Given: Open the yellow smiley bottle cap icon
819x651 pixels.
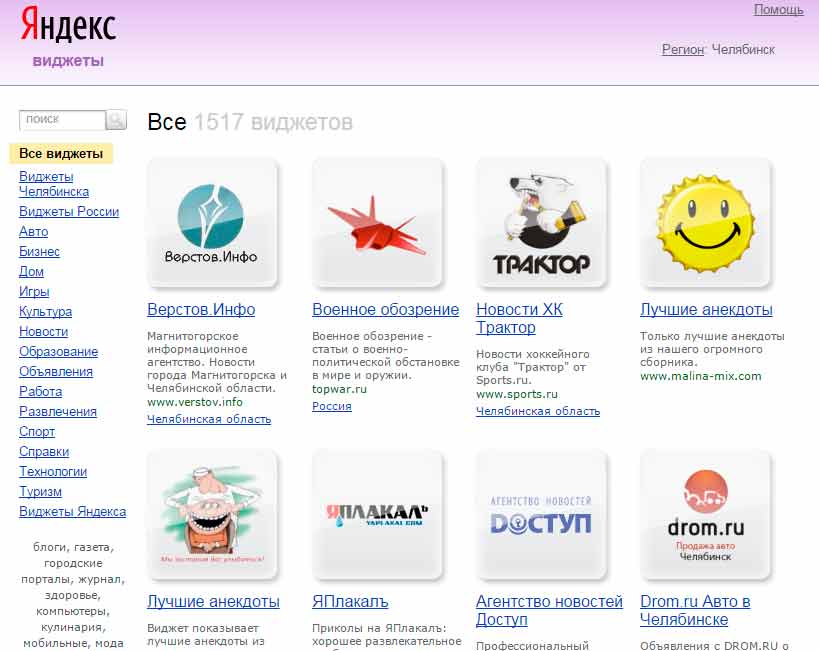Looking at the screenshot, I should [706, 223].
